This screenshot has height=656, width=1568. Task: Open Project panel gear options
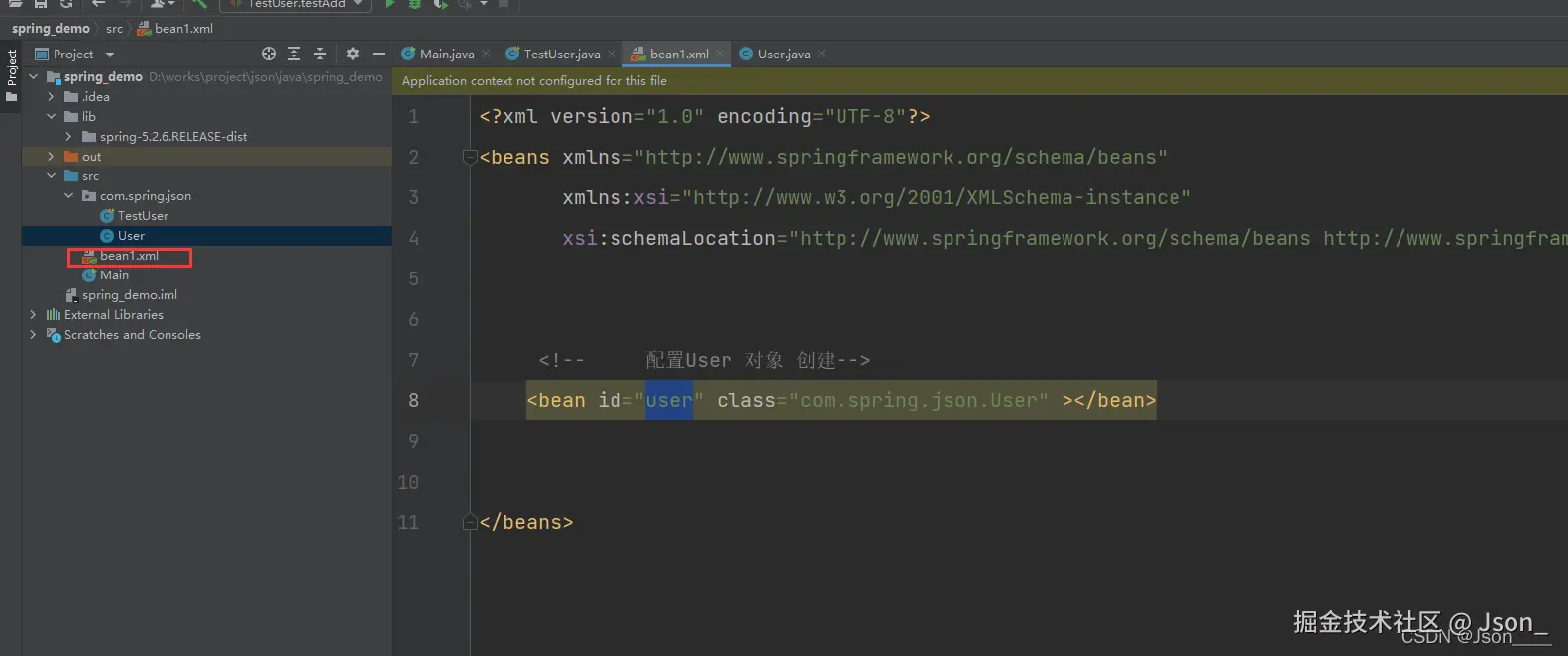pyautogui.click(x=353, y=54)
